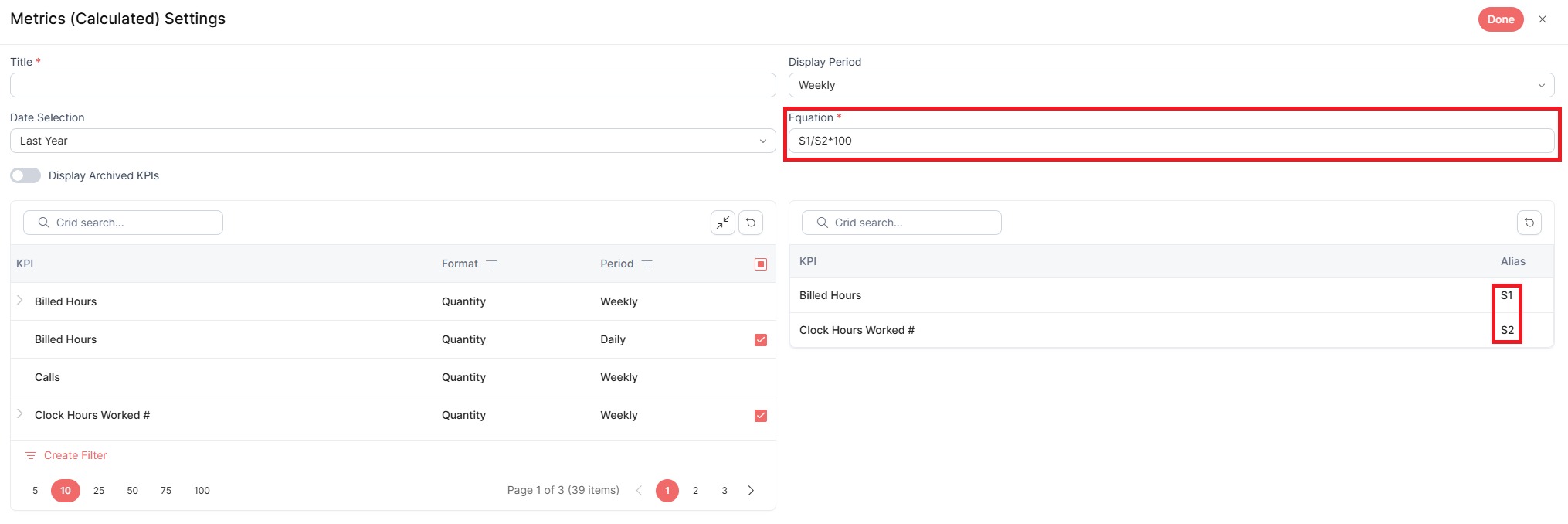Reset the right alias grid

[x=1529, y=223]
